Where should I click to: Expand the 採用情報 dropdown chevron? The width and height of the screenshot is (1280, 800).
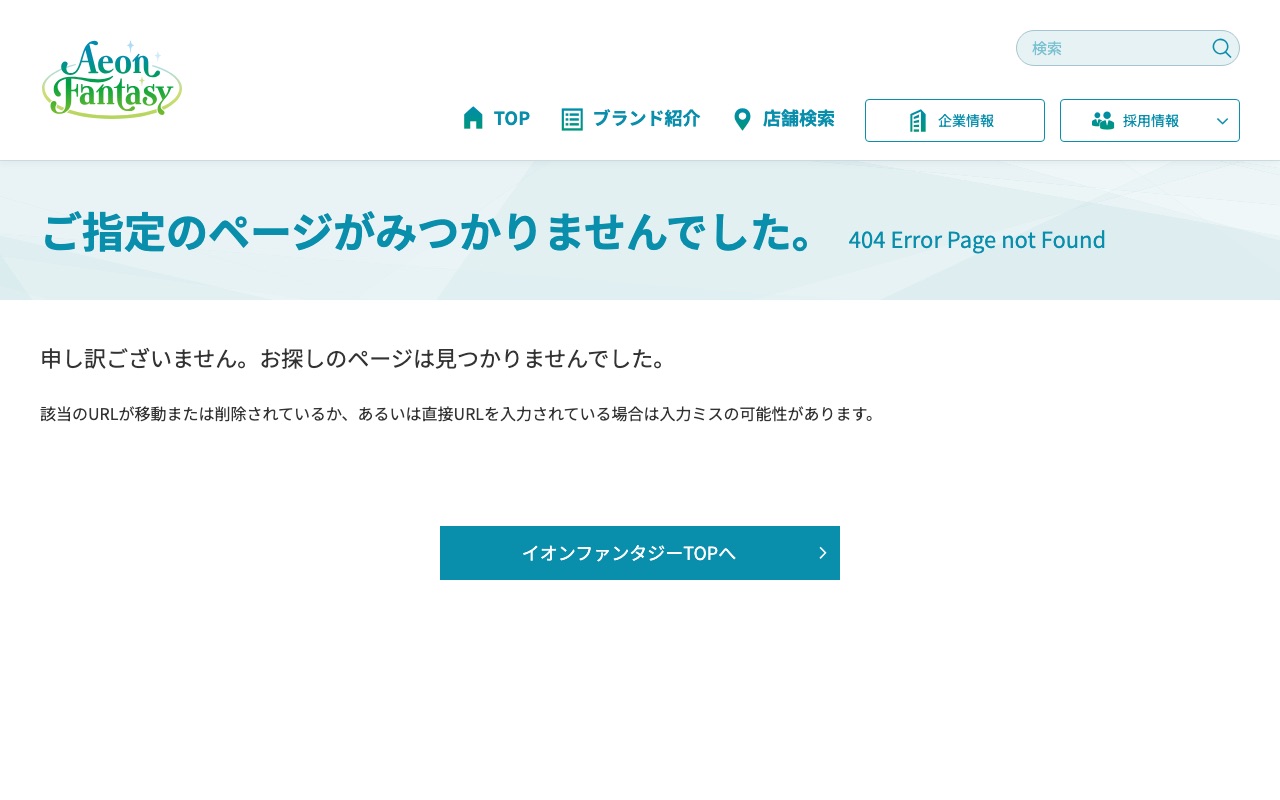(x=1222, y=121)
